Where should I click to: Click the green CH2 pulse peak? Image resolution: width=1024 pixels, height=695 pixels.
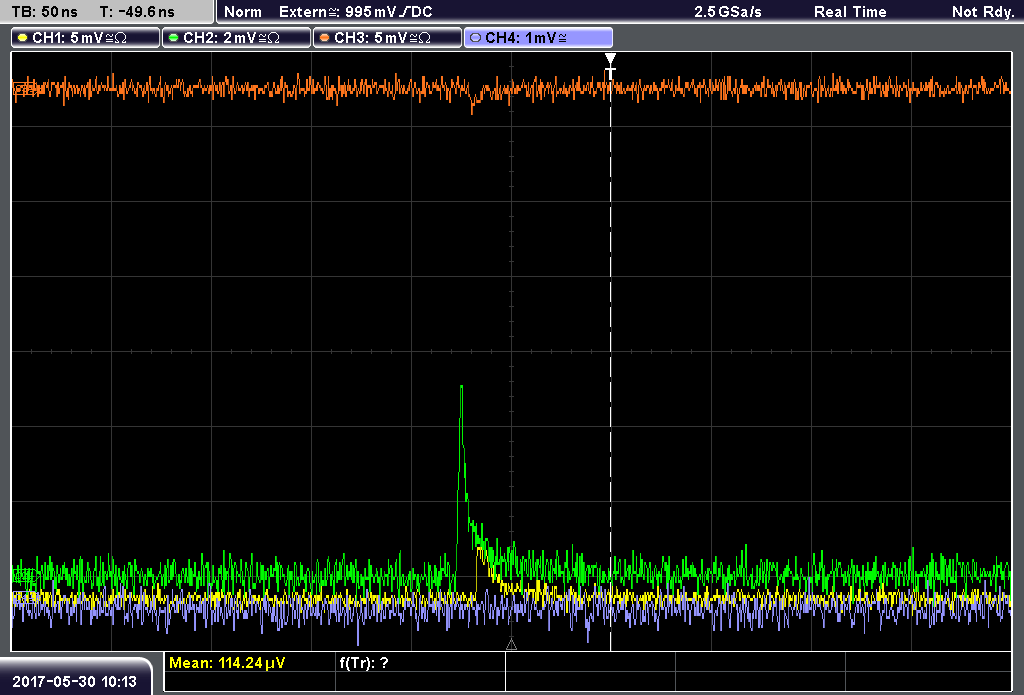point(462,387)
